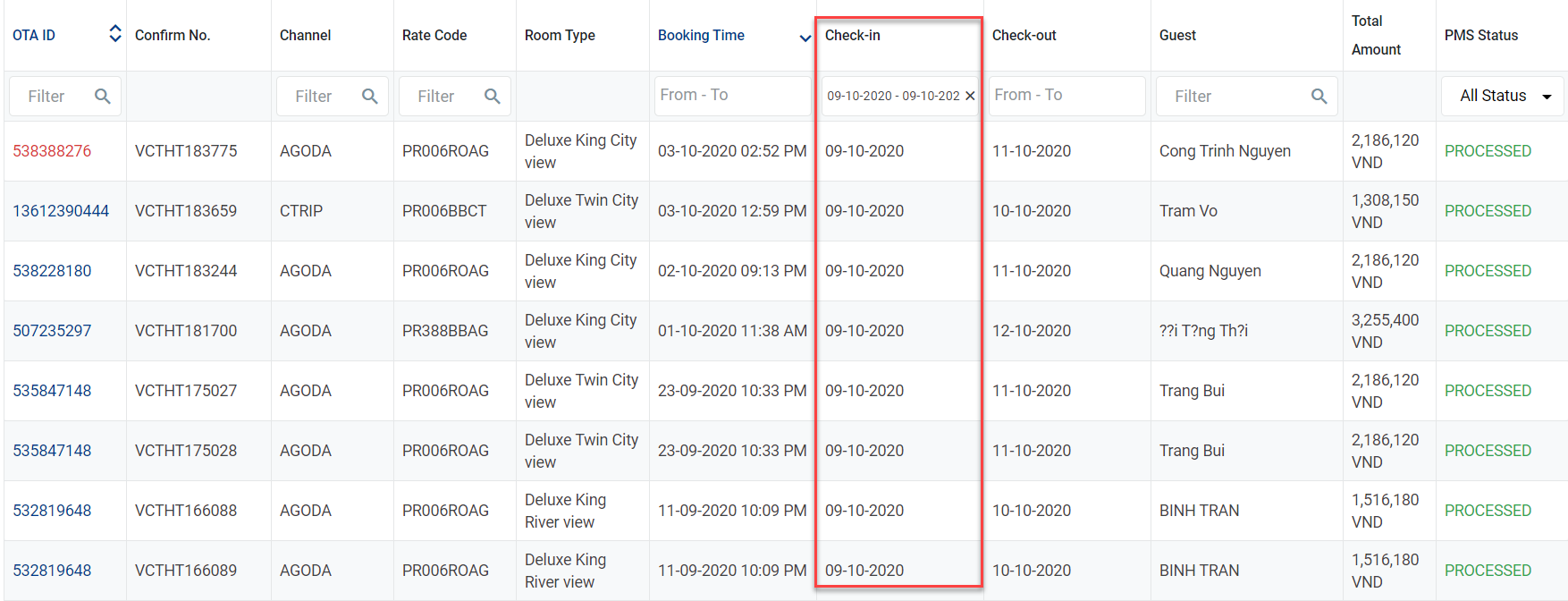Open booking link 13612390444
This screenshot has width=1568, height=601.
click(61, 211)
